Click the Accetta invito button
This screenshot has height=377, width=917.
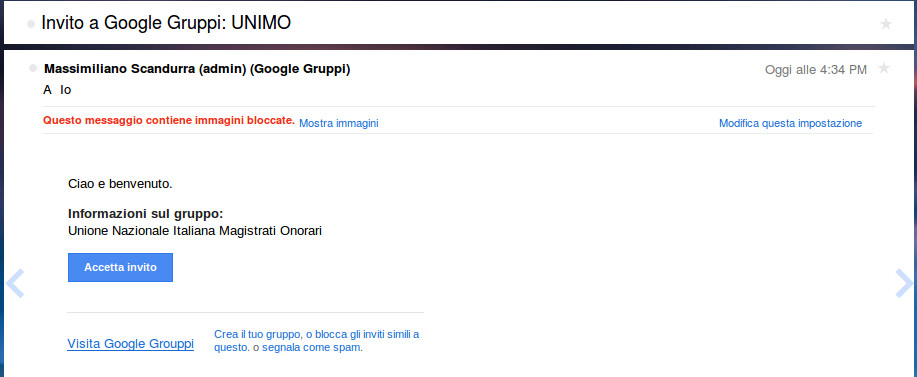[120, 267]
